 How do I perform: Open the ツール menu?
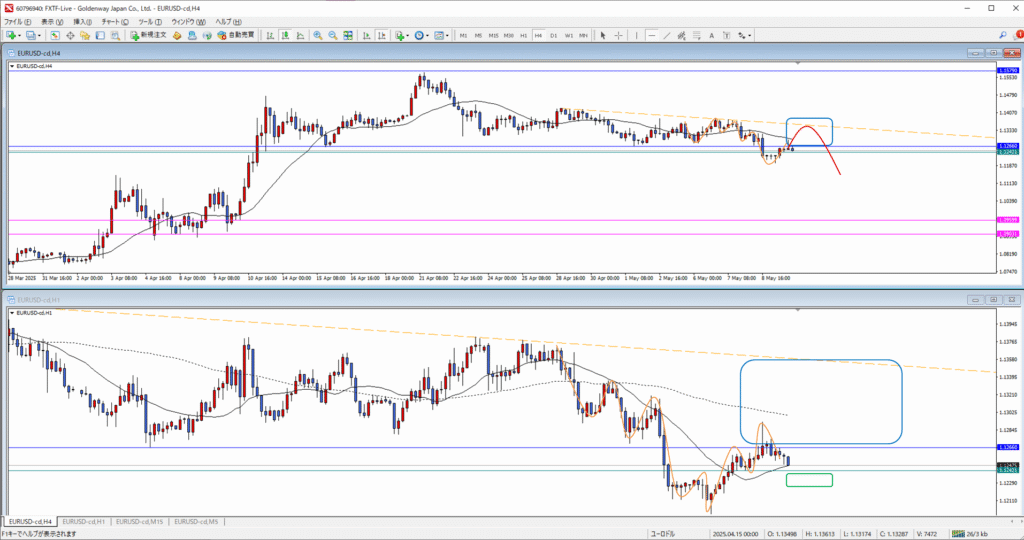pyautogui.click(x=150, y=22)
